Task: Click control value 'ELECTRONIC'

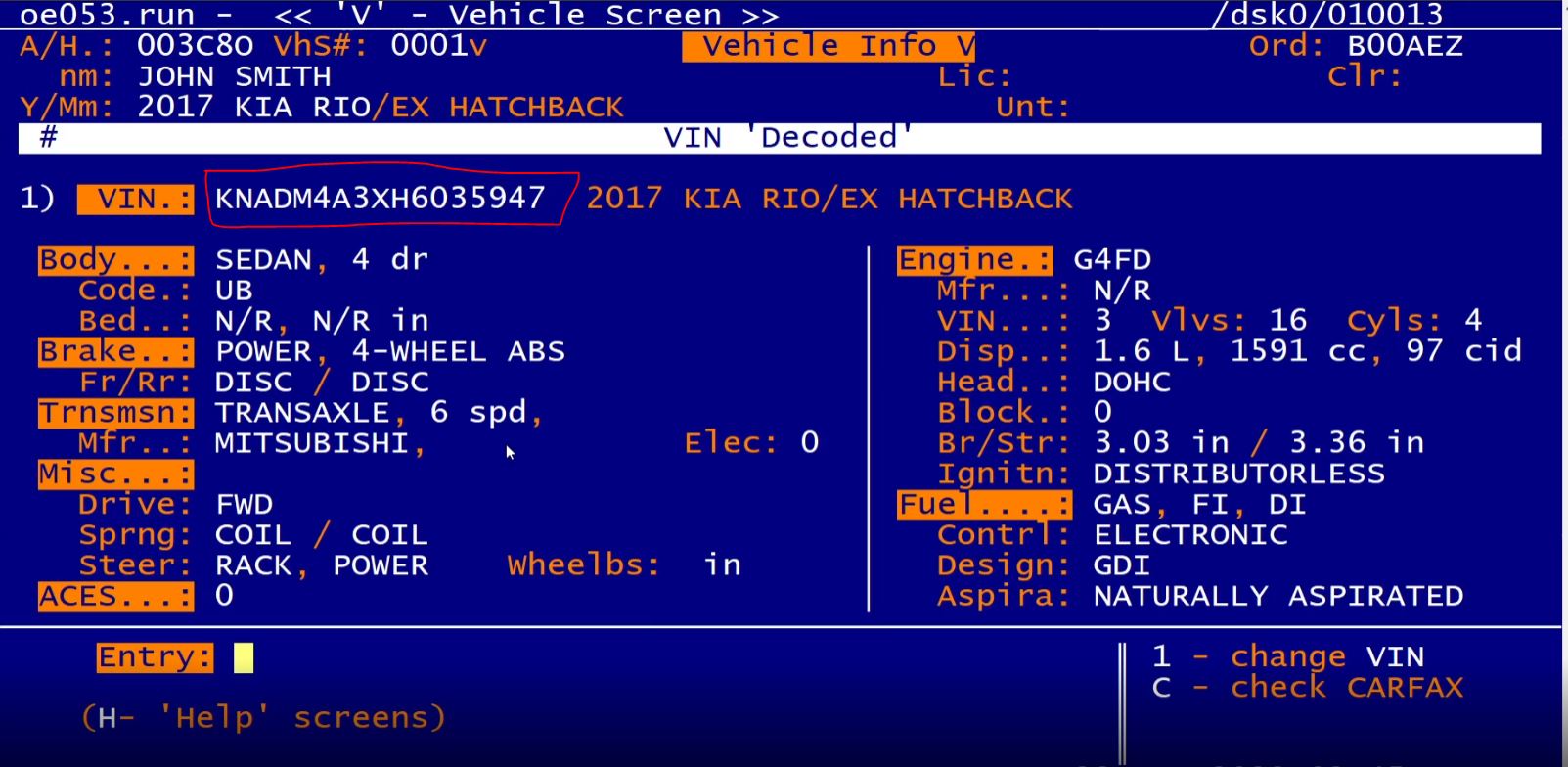Action: click(x=1190, y=535)
